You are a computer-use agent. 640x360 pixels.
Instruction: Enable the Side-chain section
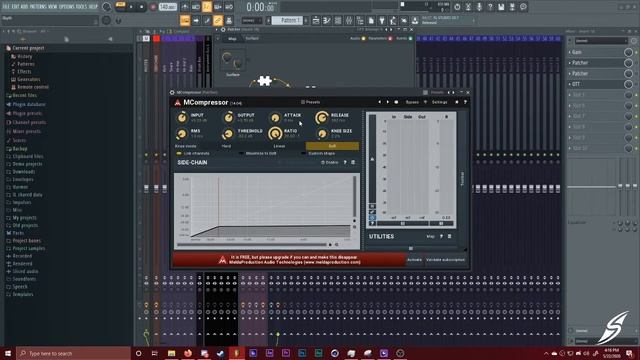[329, 162]
